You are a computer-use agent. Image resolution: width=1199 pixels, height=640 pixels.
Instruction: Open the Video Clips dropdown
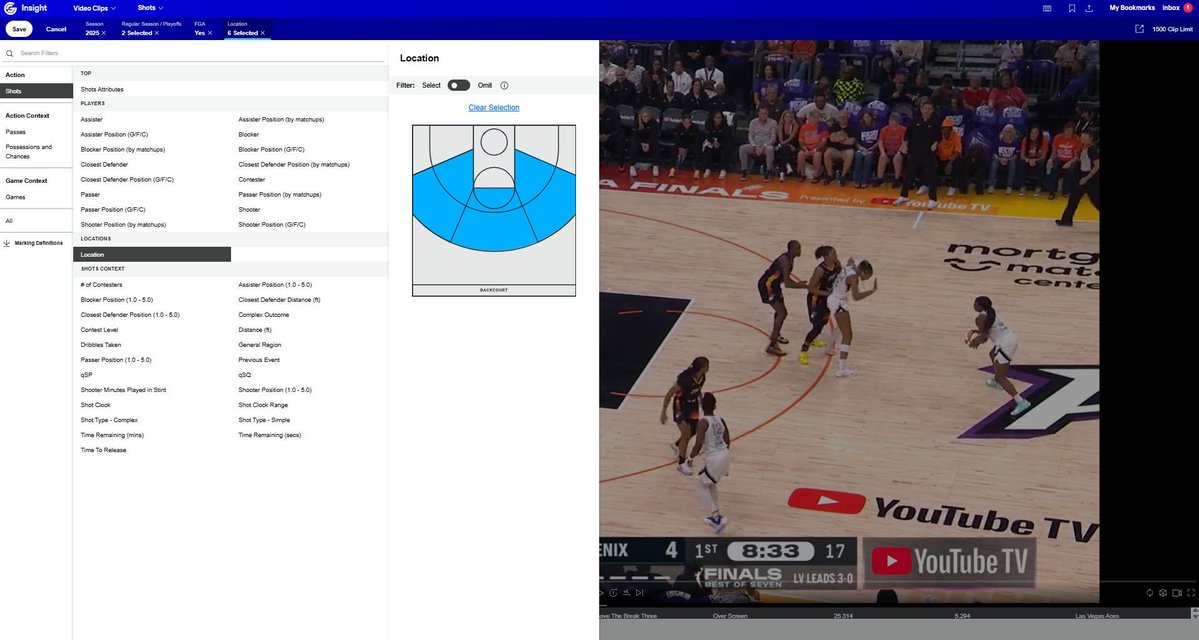coord(94,8)
